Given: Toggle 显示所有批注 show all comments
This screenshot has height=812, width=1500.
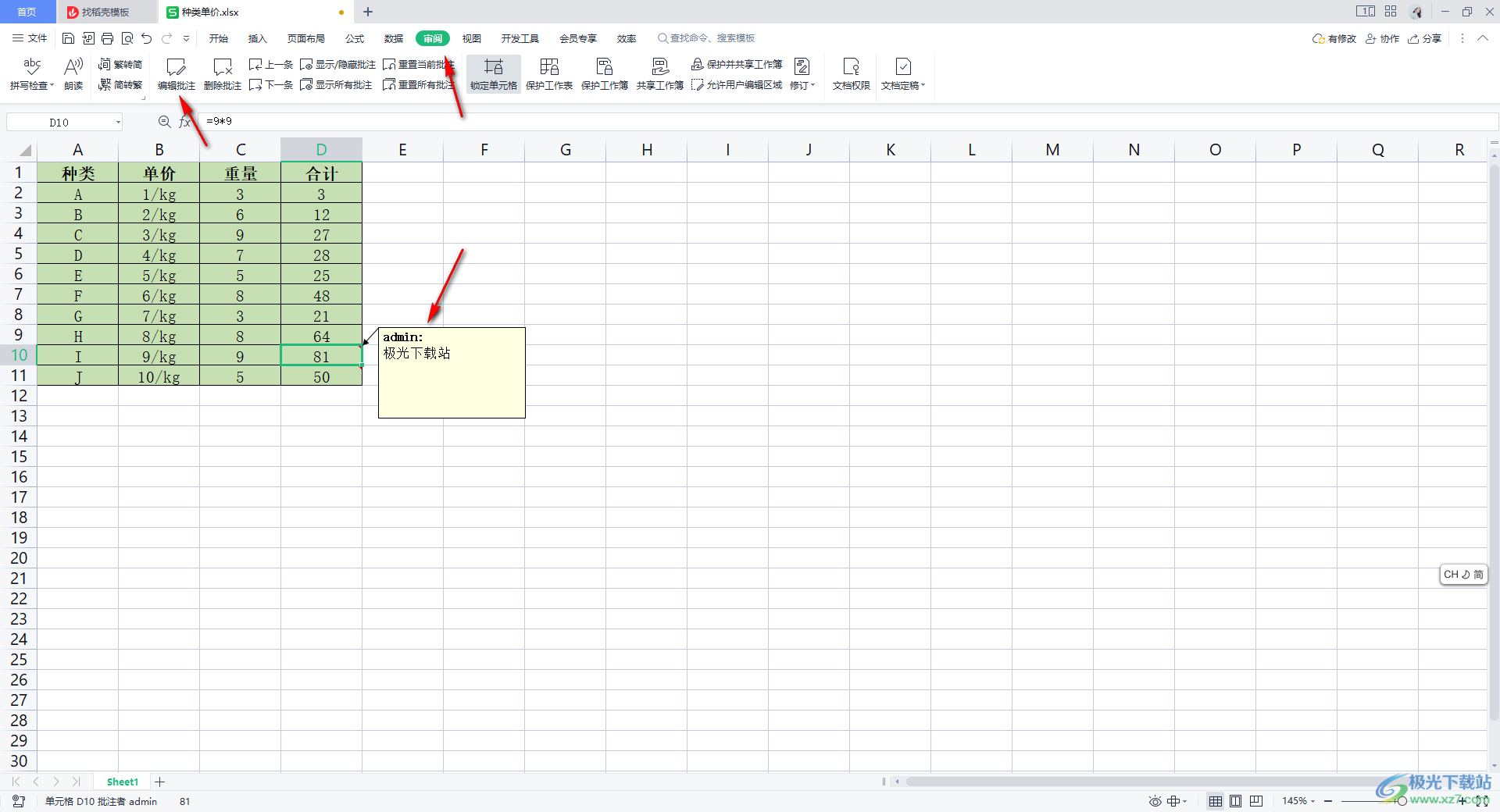Looking at the screenshot, I should click(336, 84).
